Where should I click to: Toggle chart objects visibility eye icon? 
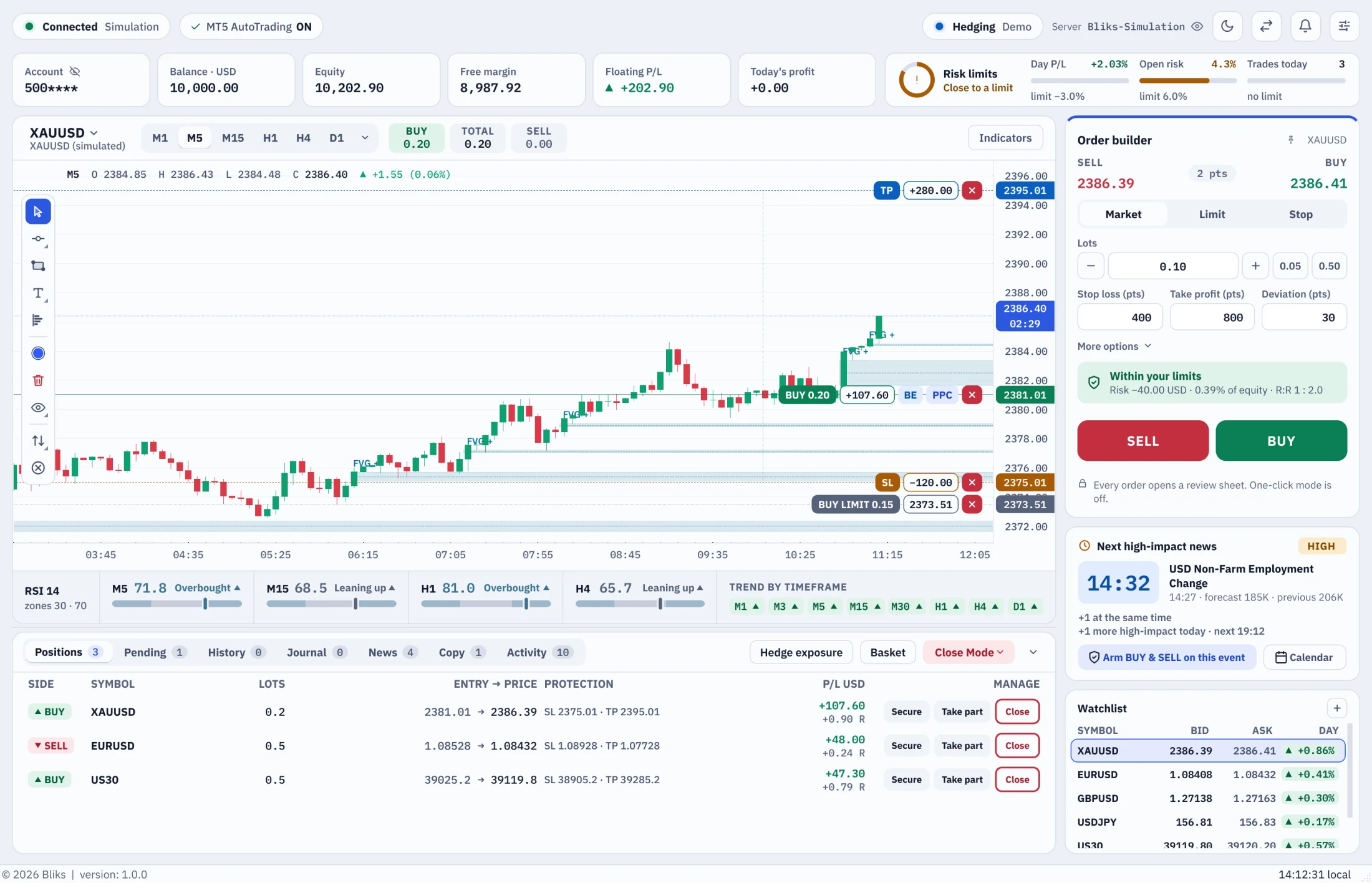point(38,408)
